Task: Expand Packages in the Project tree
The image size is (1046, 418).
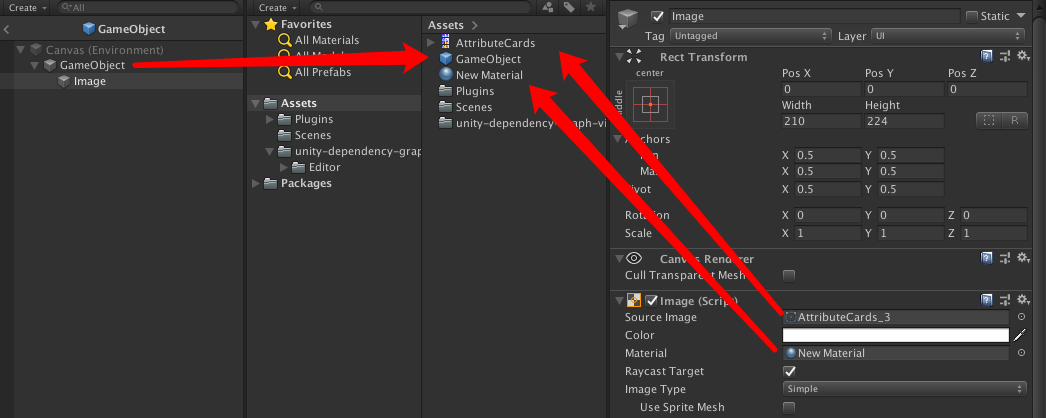Action: click(256, 183)
